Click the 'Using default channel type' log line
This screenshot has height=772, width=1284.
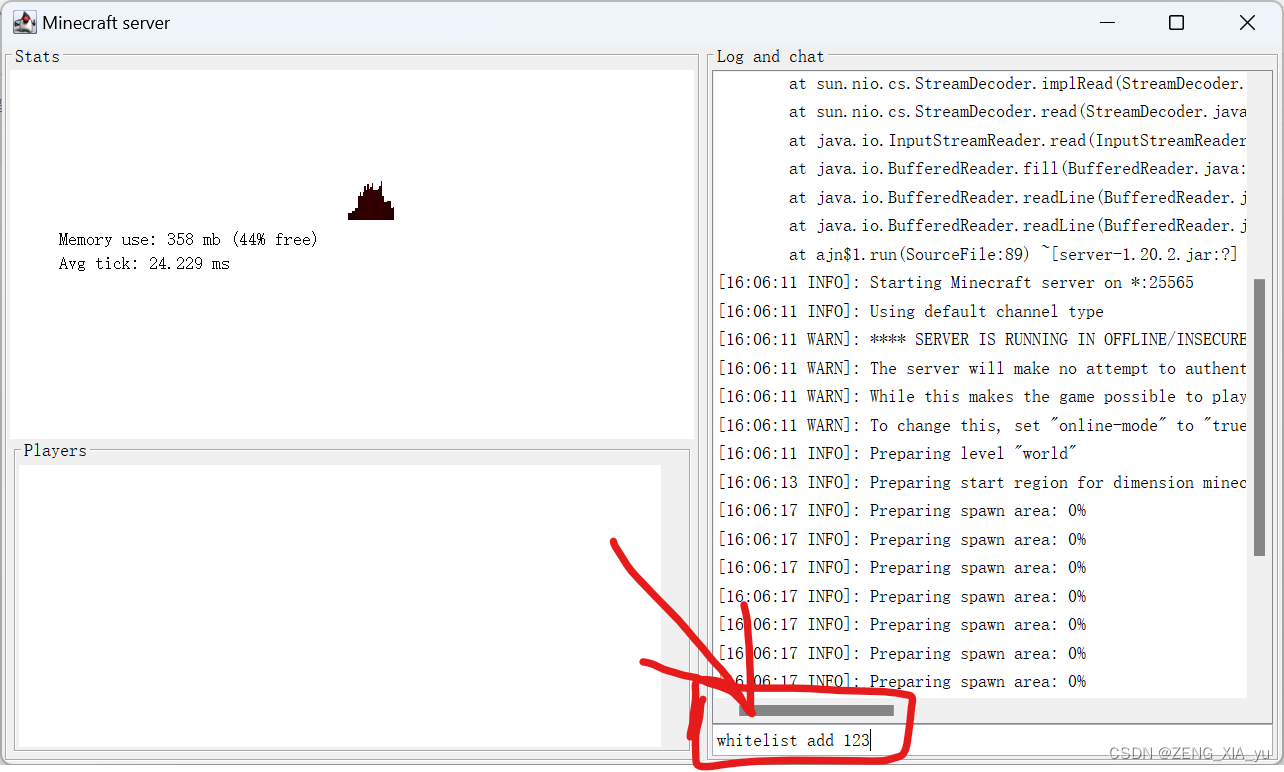click(911, 312)
